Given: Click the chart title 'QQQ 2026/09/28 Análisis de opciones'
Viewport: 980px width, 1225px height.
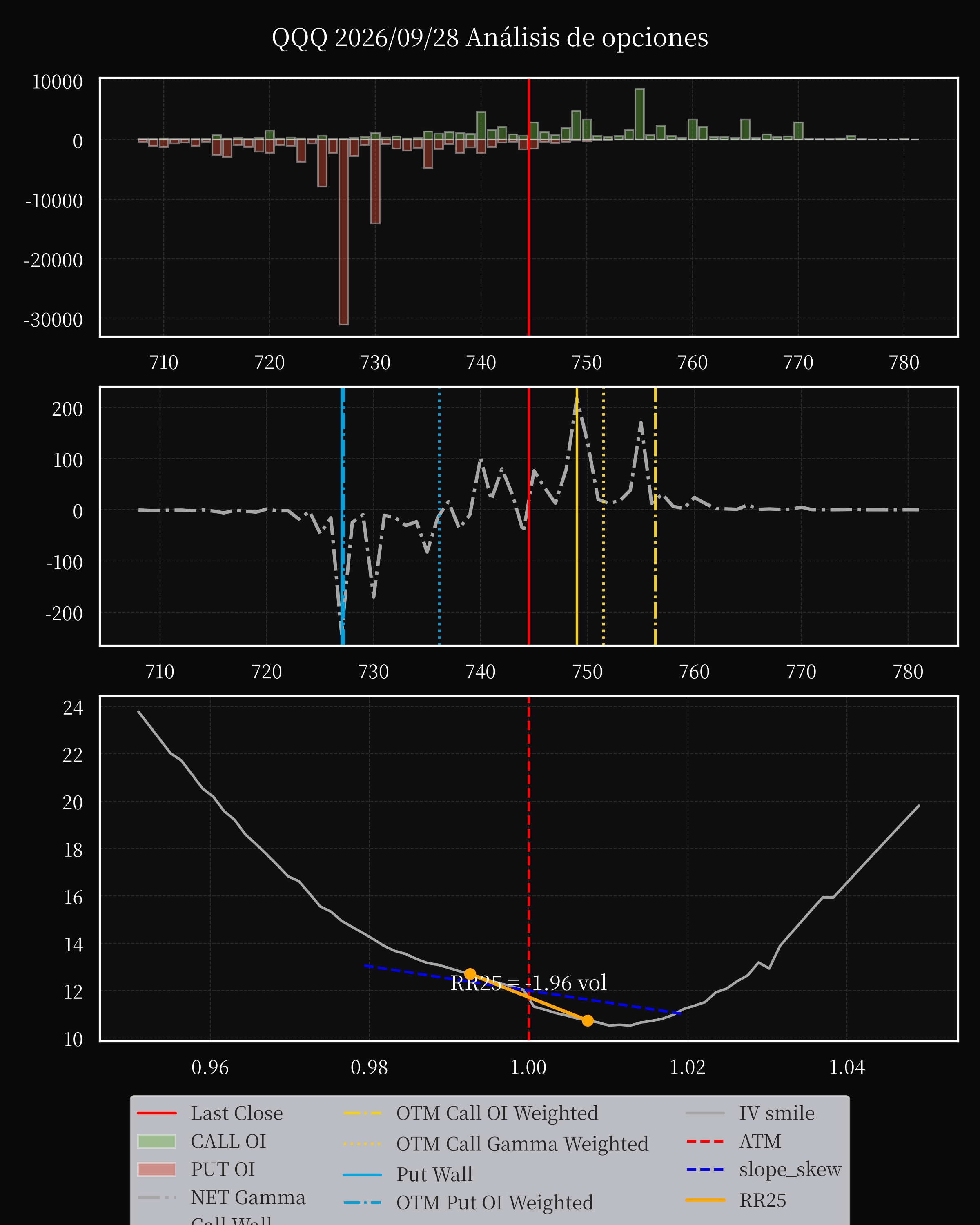Looking at the screenshot, I should [490, 38].
